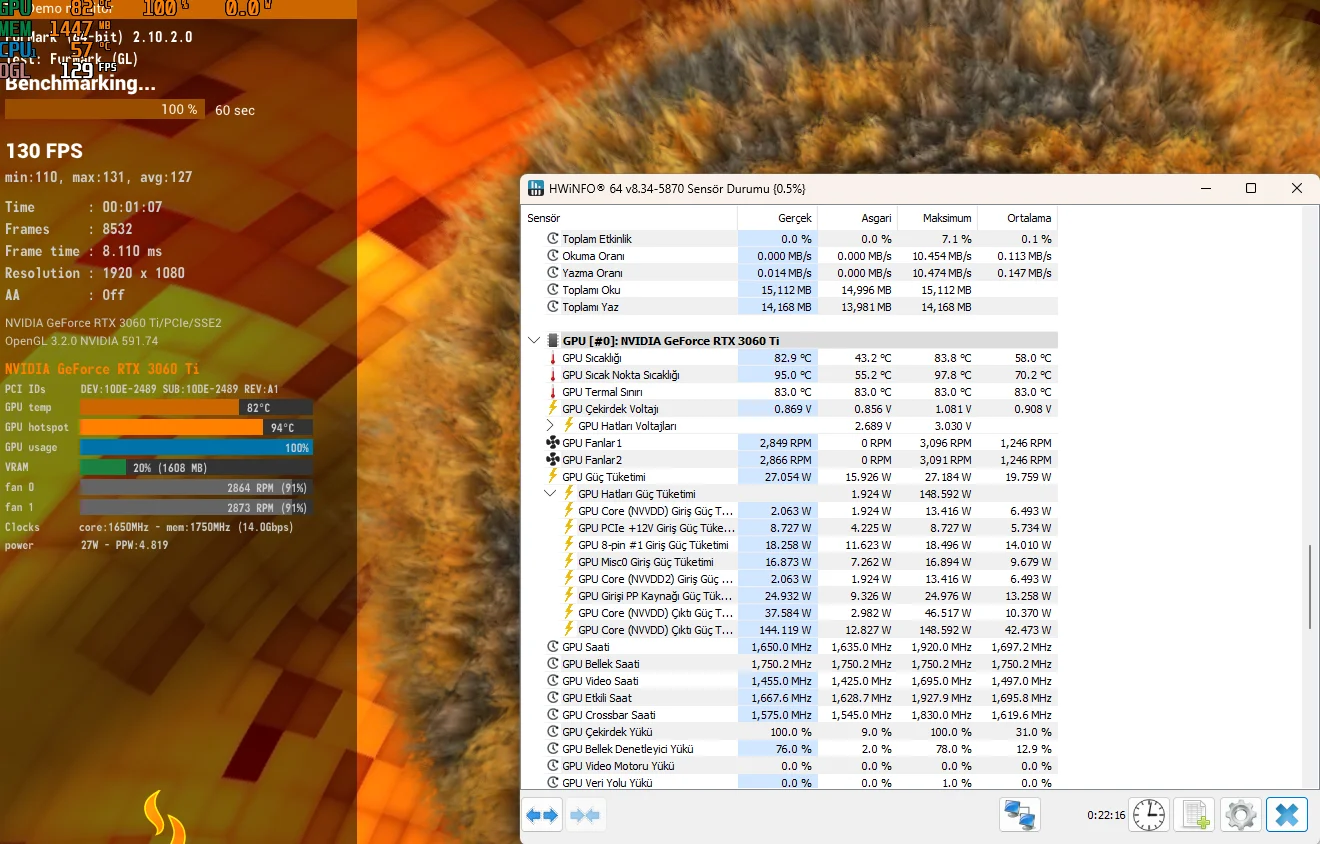Image resolution: width=1320 pixels, height=844 pixels.
Task: Click the fan icon beside GPU Fanlar2
Action: [553, 460]
